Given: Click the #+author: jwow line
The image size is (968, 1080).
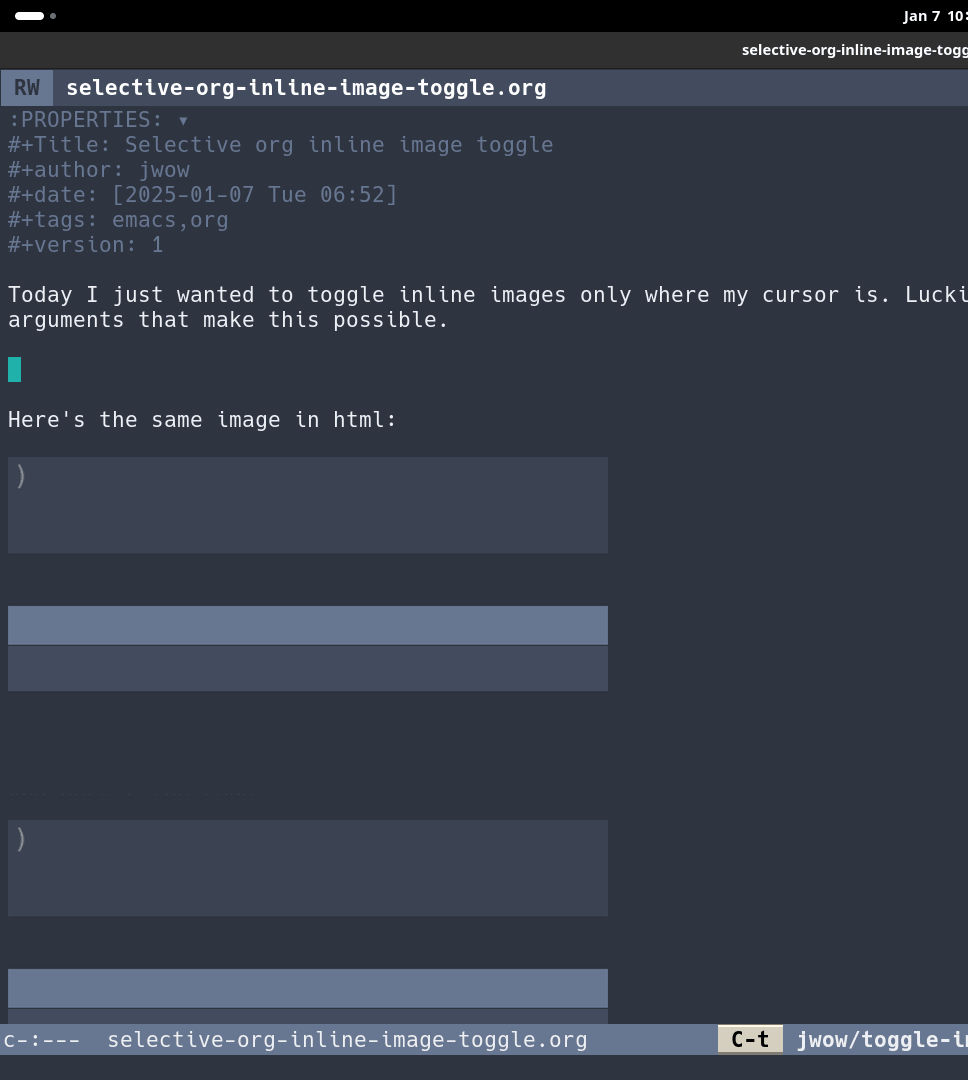Looking at the screenshot, I should coord(99,170).
